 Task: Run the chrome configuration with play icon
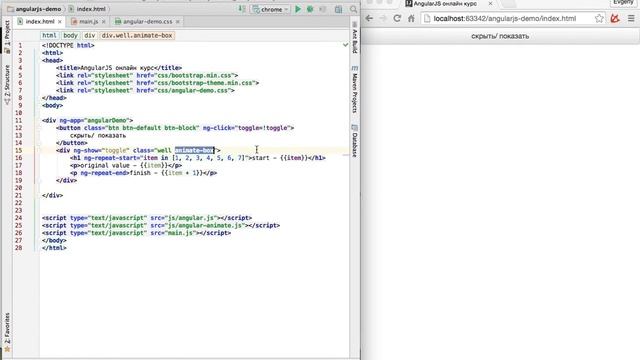(298, 9)
